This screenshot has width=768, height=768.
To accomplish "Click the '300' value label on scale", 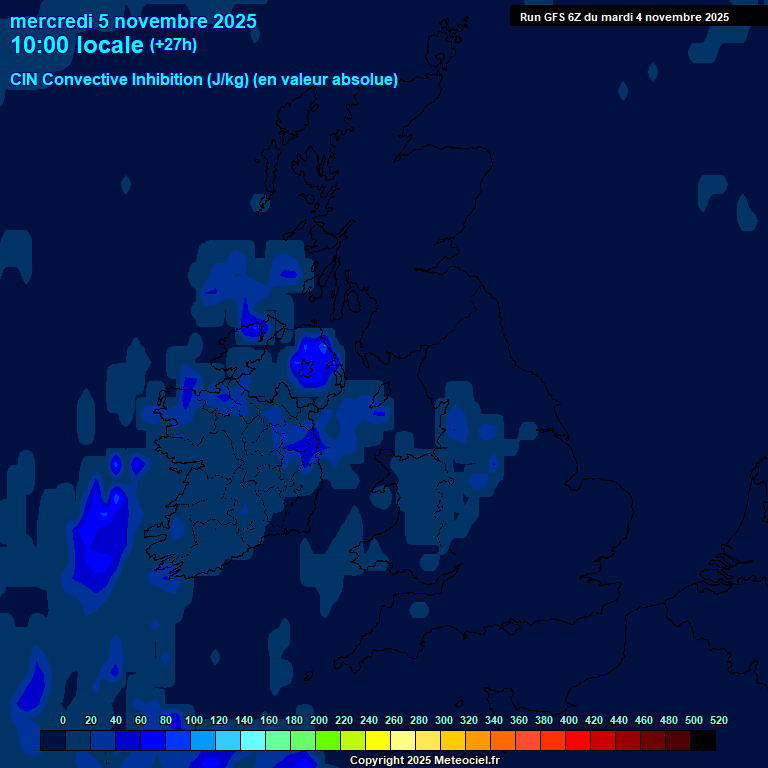I will tap(443, 720).
